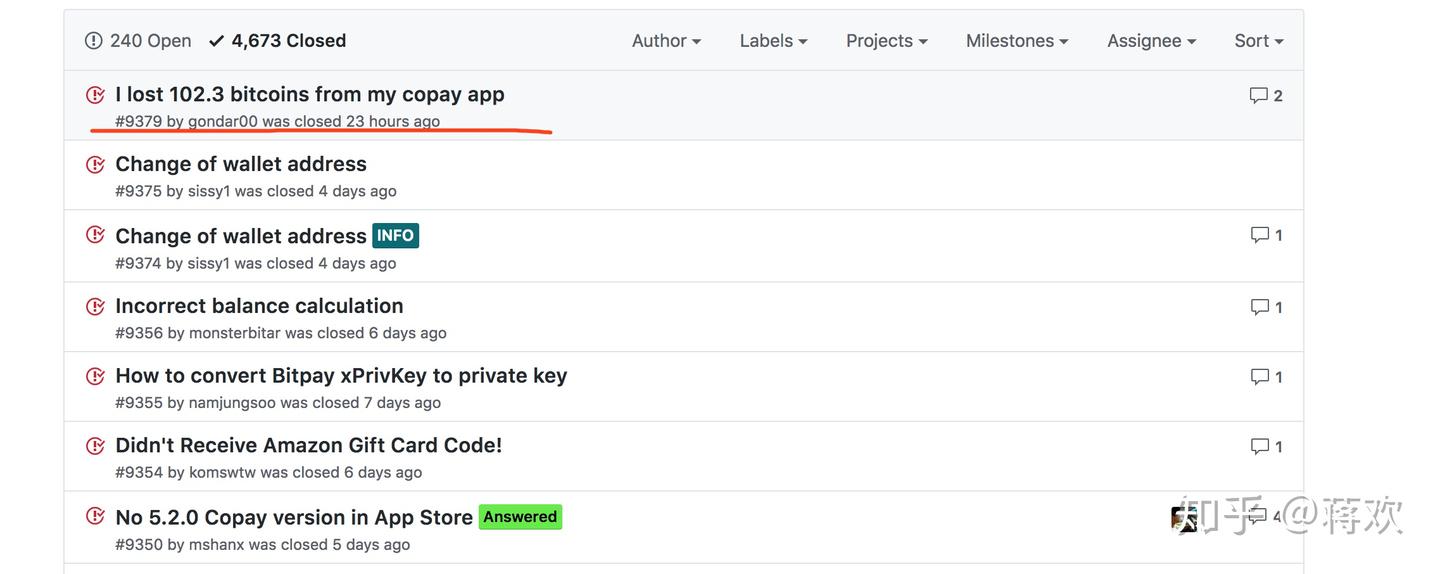Open the Projects filter dropdown

886,41
